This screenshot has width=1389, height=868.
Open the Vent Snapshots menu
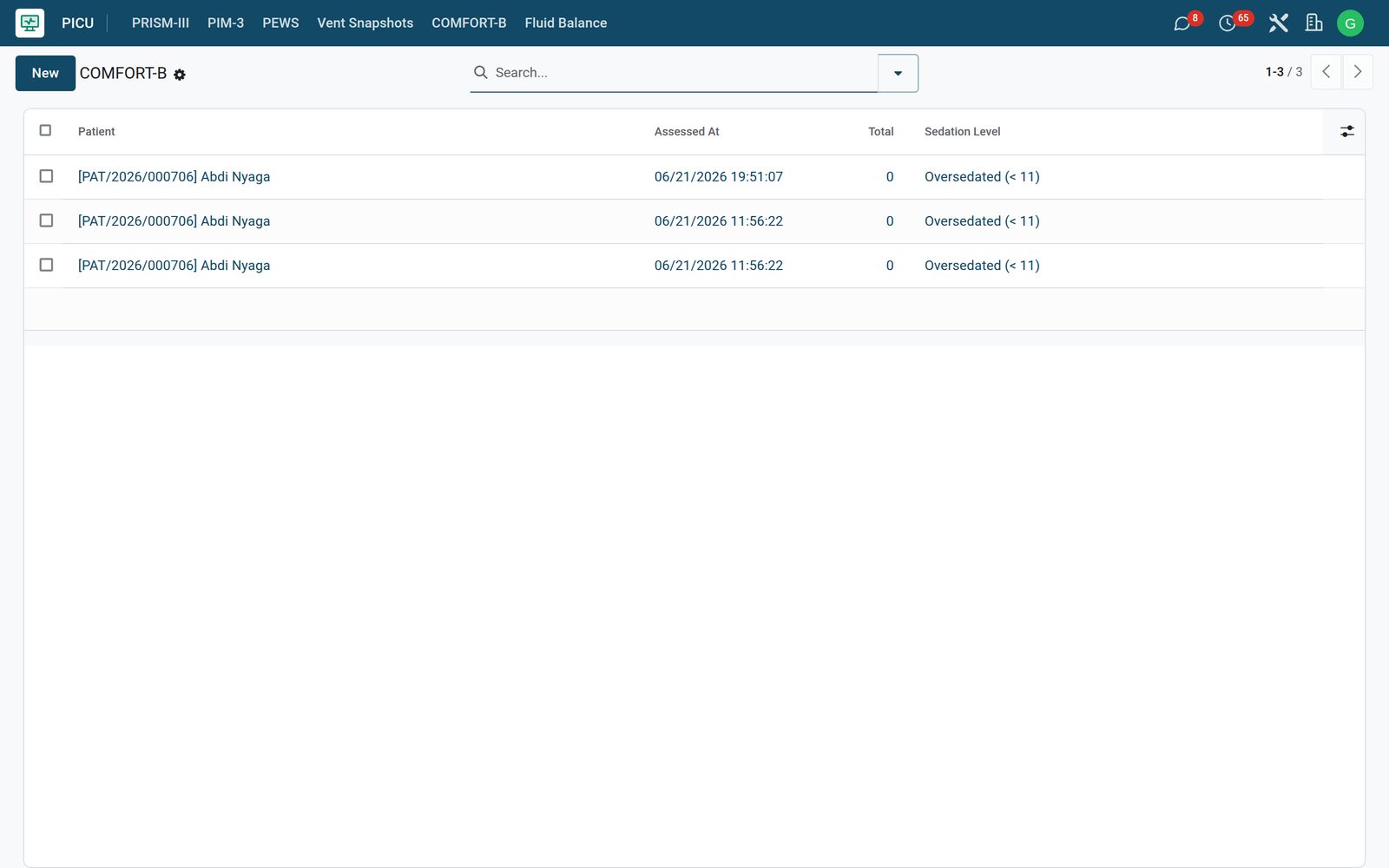coord(365,23)
